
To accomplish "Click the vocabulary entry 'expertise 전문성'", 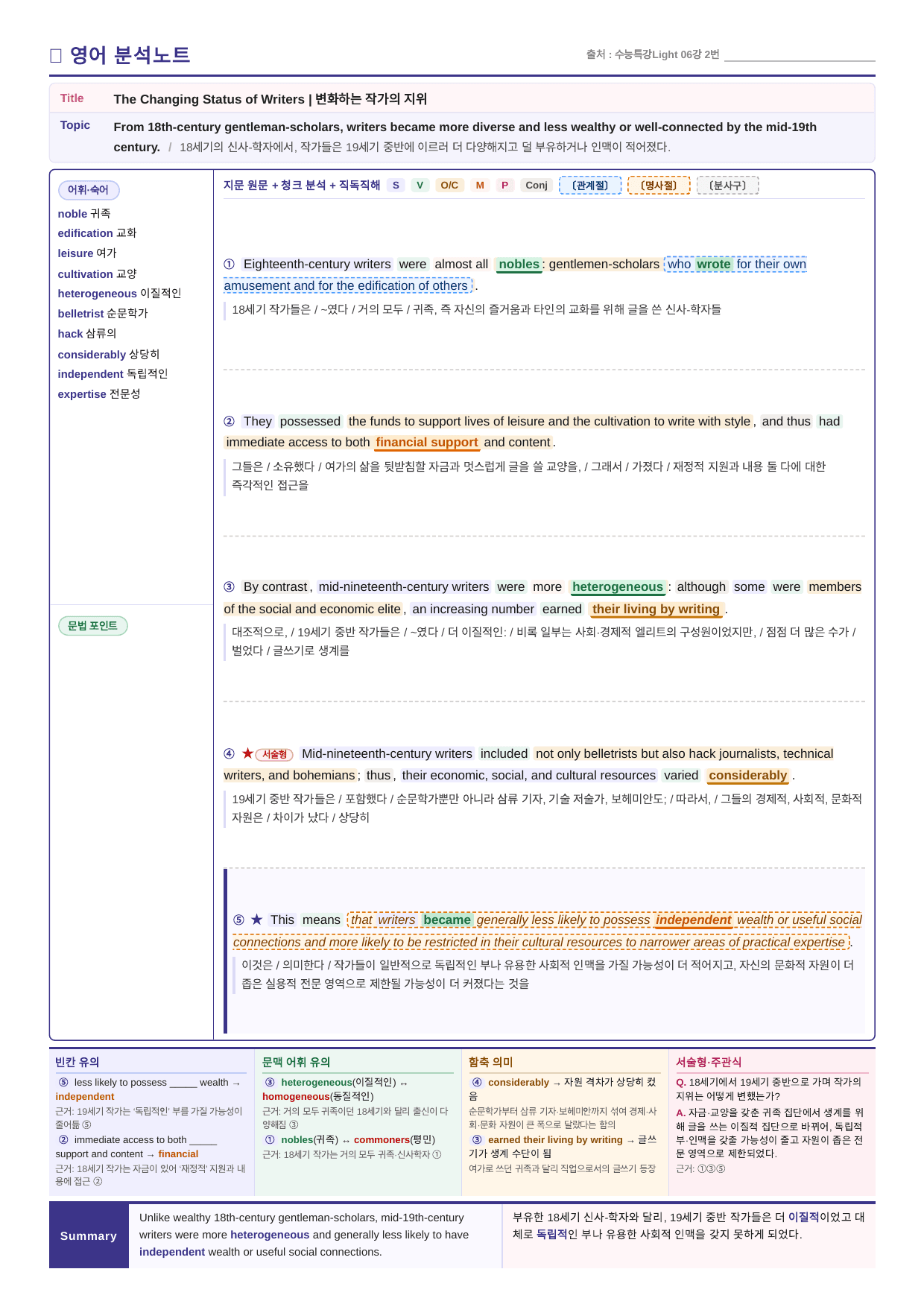I will (x=99, y=394).
